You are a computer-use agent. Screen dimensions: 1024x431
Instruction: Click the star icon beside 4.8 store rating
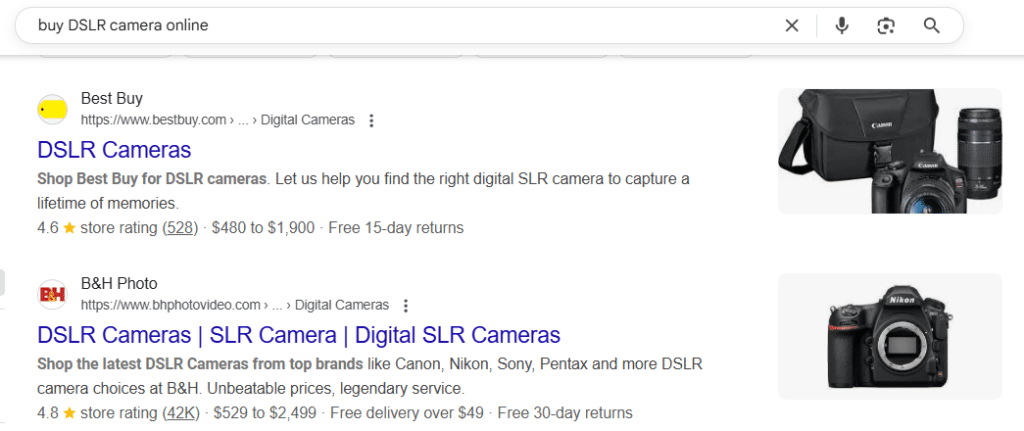click(69, 413)
